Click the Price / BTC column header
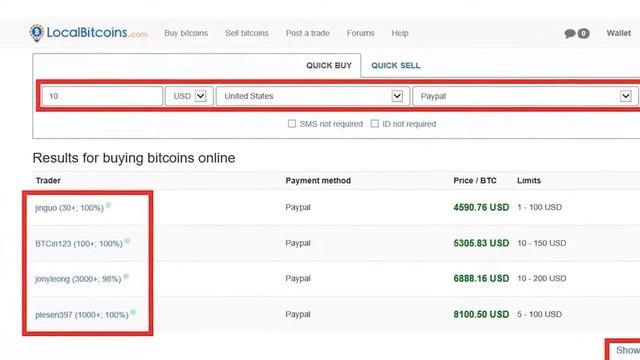Image resolution: width=640 pixels, height=360 pixels. pyautogui.click(x=475, y=180)
